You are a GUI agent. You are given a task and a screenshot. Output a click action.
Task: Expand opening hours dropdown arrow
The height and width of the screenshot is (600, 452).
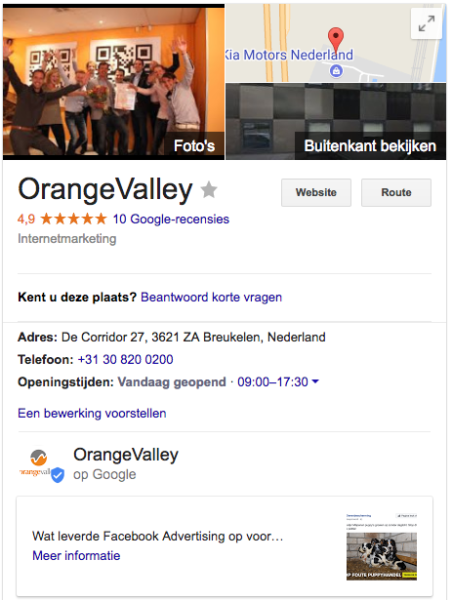coord(315,381)
